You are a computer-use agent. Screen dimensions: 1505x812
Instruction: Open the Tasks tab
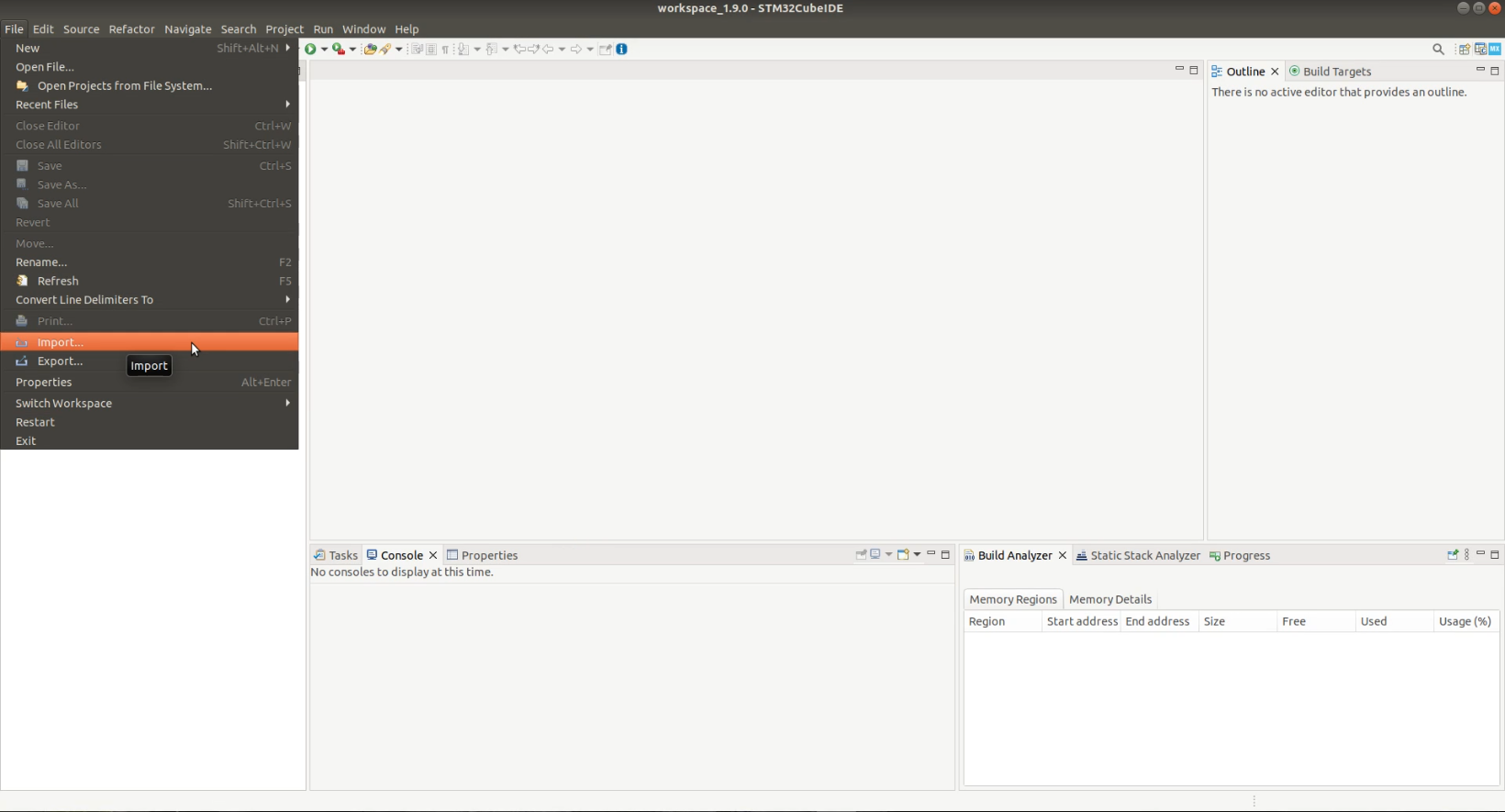pos(336,555)
